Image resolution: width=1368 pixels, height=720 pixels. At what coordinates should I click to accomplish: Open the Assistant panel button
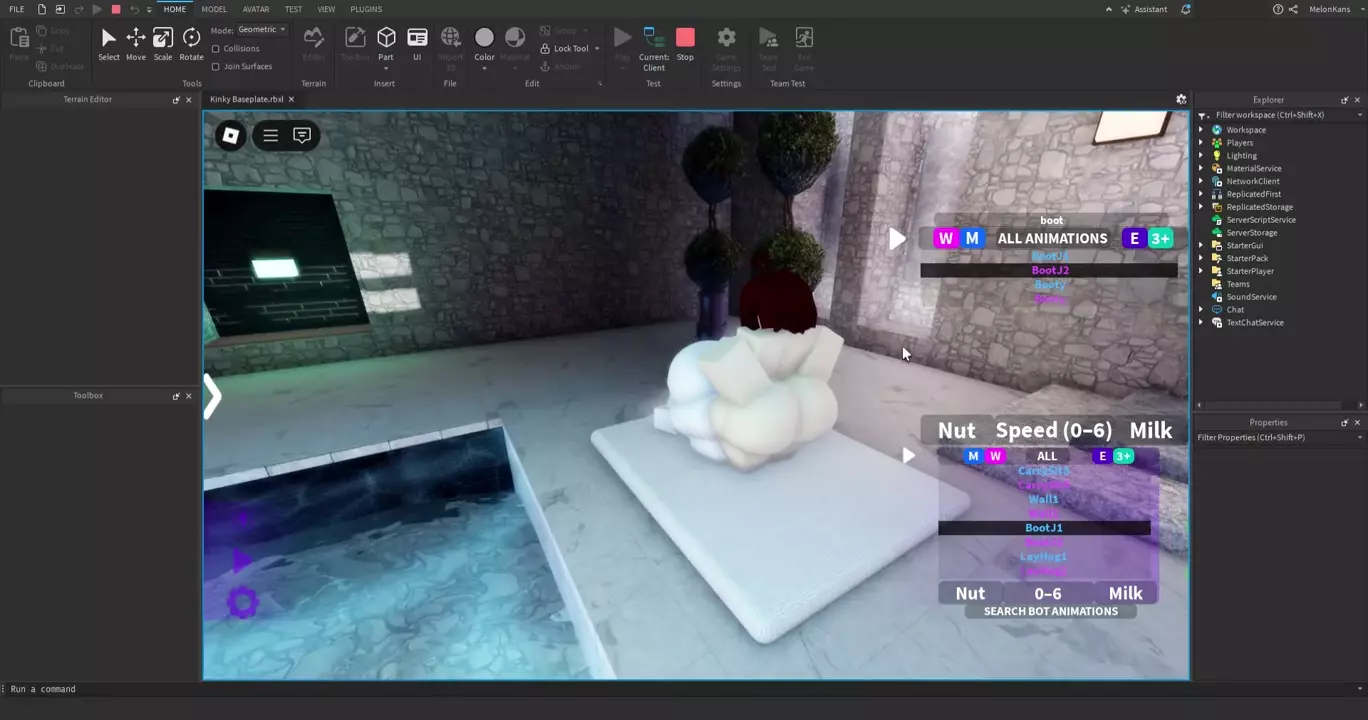tap(1143, 9)
